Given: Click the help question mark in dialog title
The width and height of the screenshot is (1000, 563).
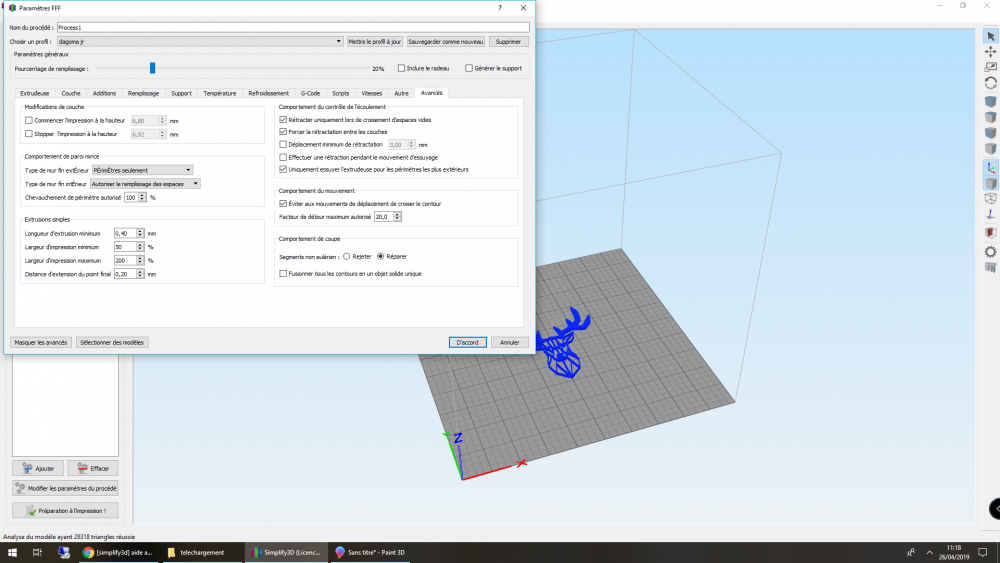Looking at the screenshot, I should tap(500, 8).
